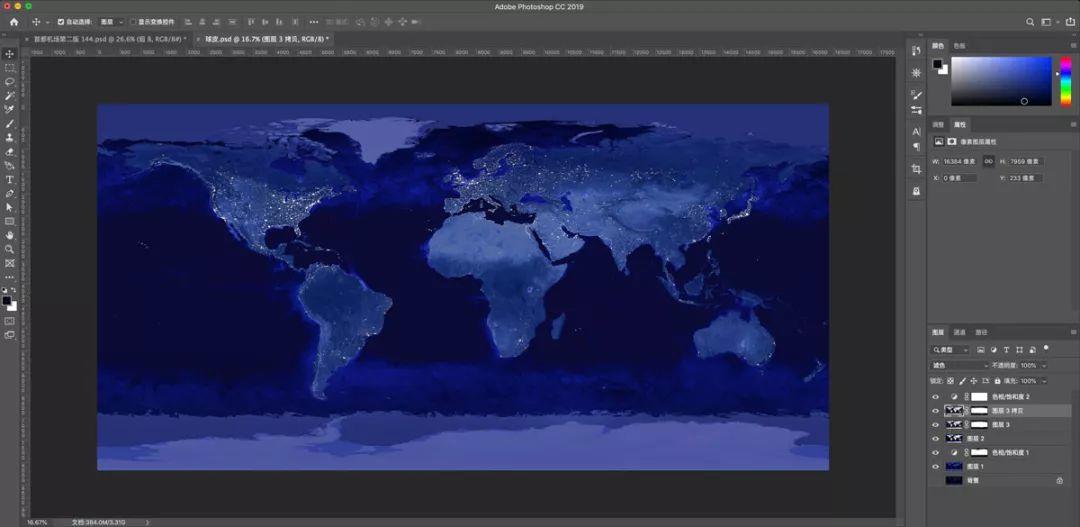Toggle the layer filter on/off switch
Viewport: 1080px width, 527px height.
point(1046,349)
